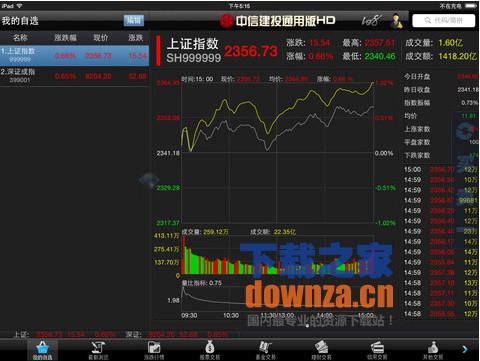Tap the SH999999 stock code
This screenshot has height=361, width=480.
(x=194, y=58)
